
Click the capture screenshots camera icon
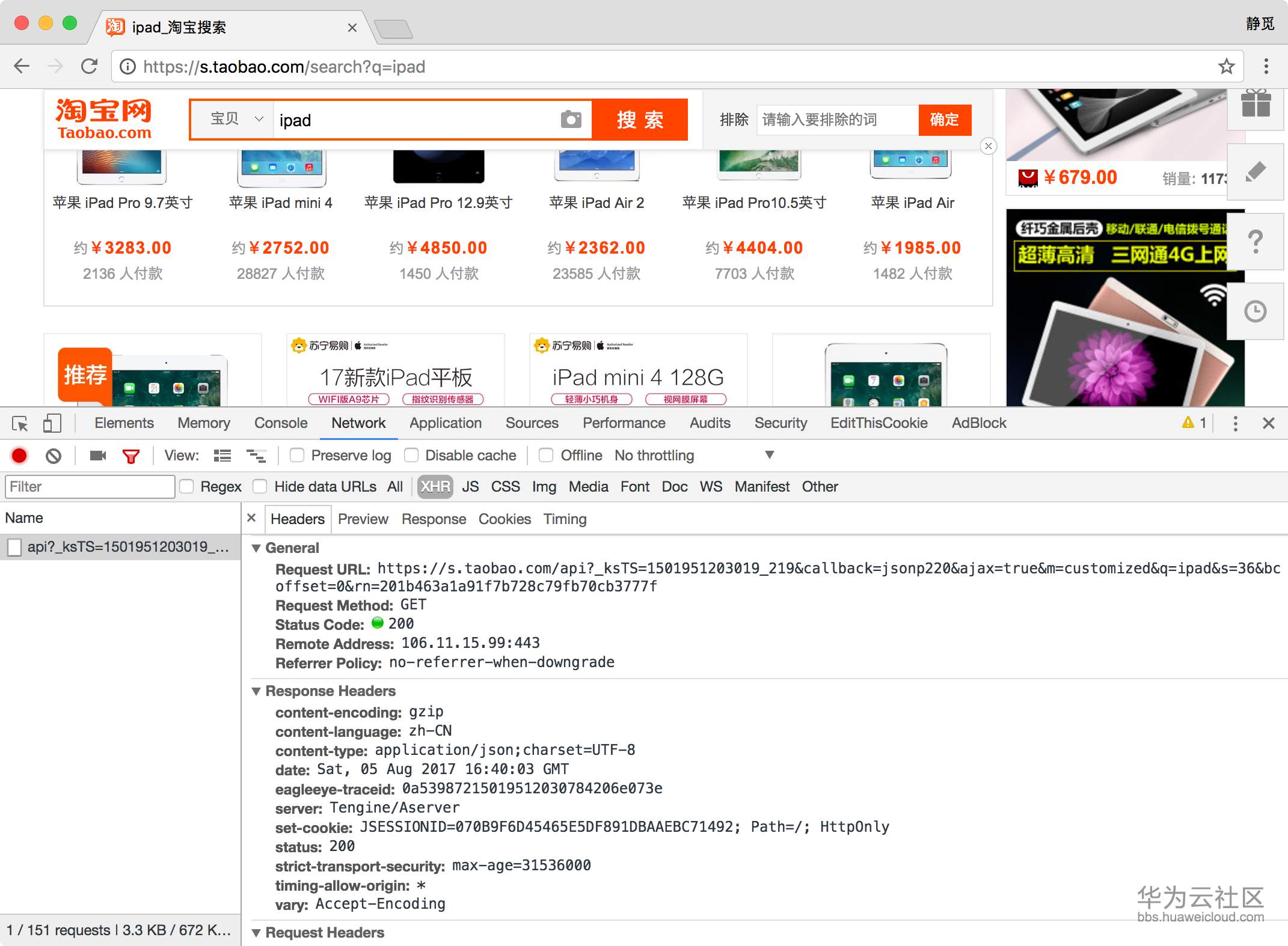pos(97,456)
